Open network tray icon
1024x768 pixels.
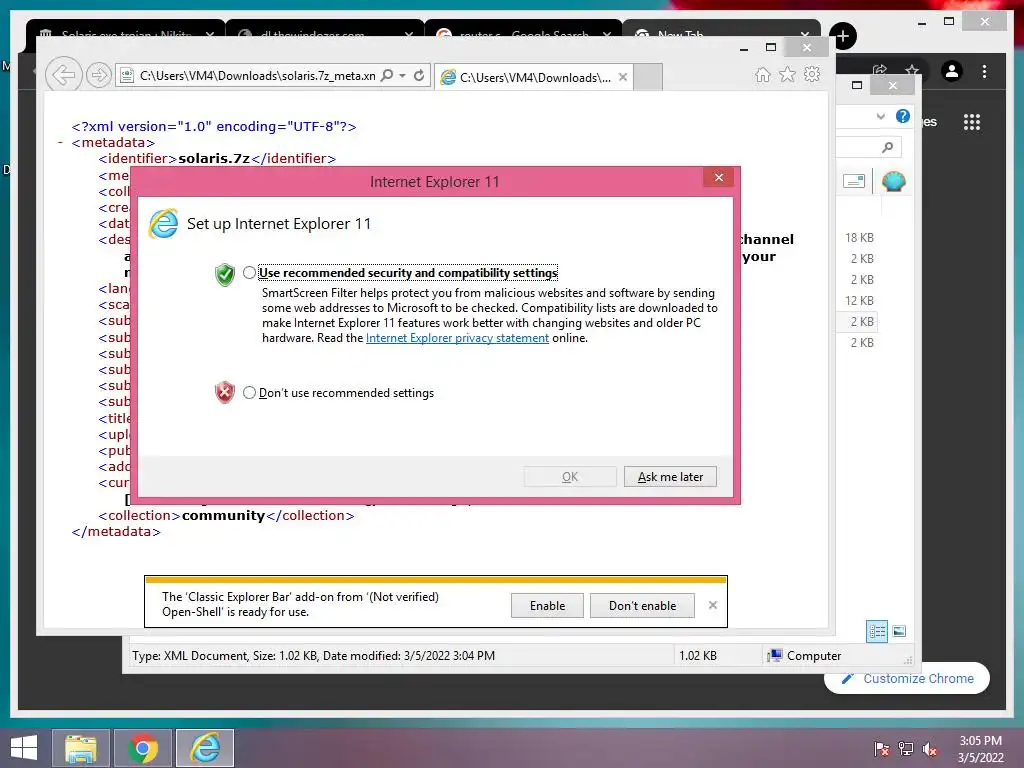coord(906,749)
